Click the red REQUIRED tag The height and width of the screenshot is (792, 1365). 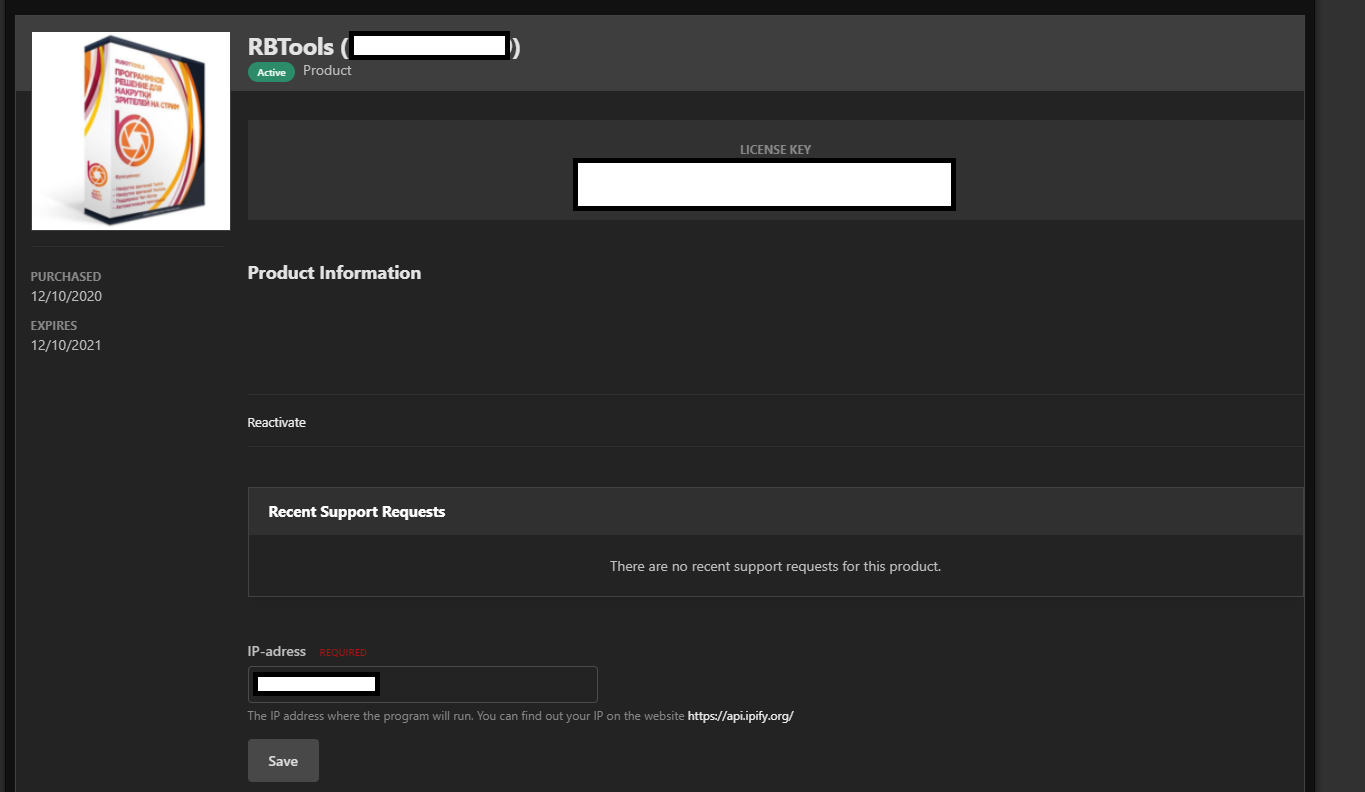(343, 653)
